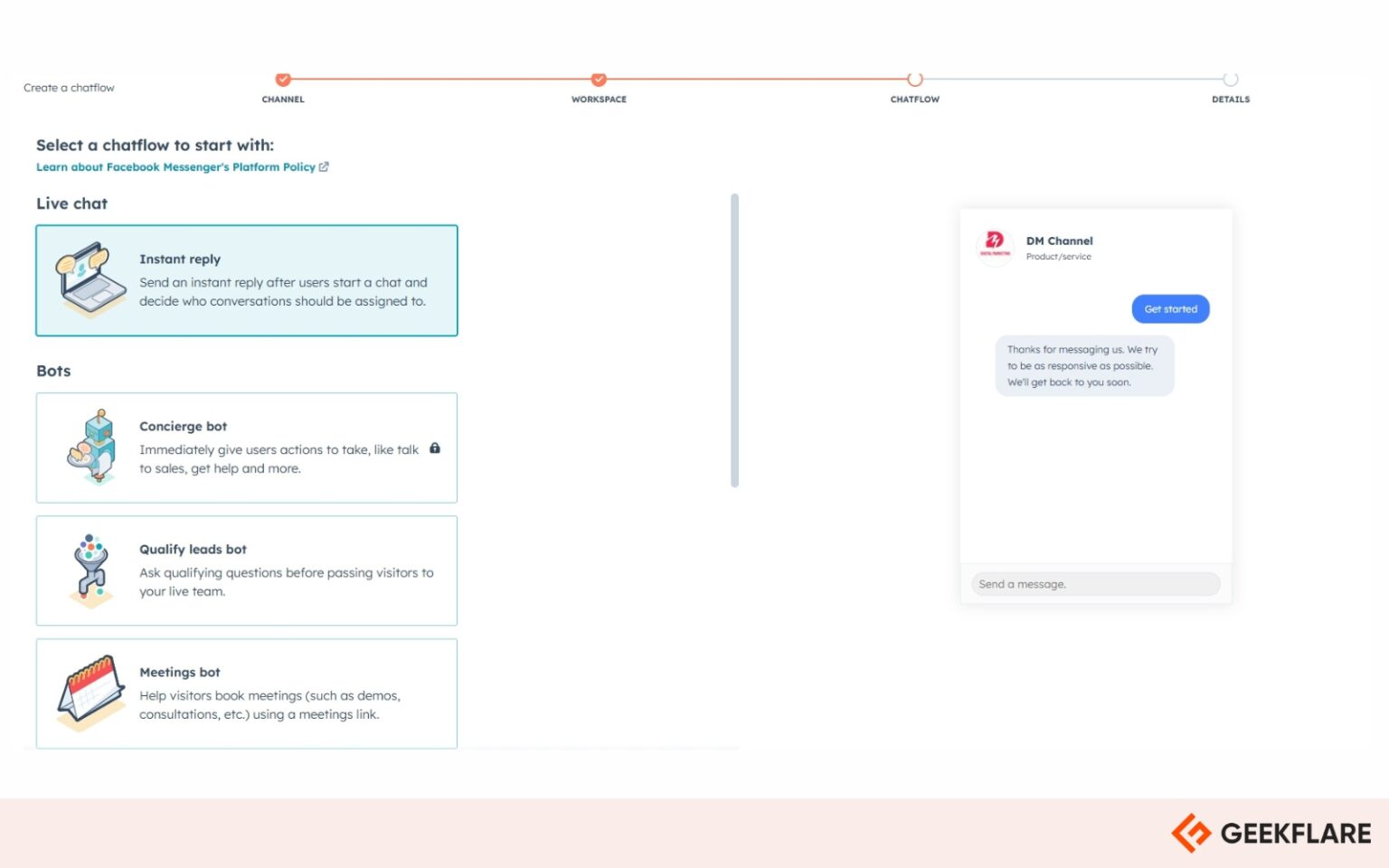Click the Meetings bot calendar illustration
Screen dimensions: 1389x868
point(90,693)
